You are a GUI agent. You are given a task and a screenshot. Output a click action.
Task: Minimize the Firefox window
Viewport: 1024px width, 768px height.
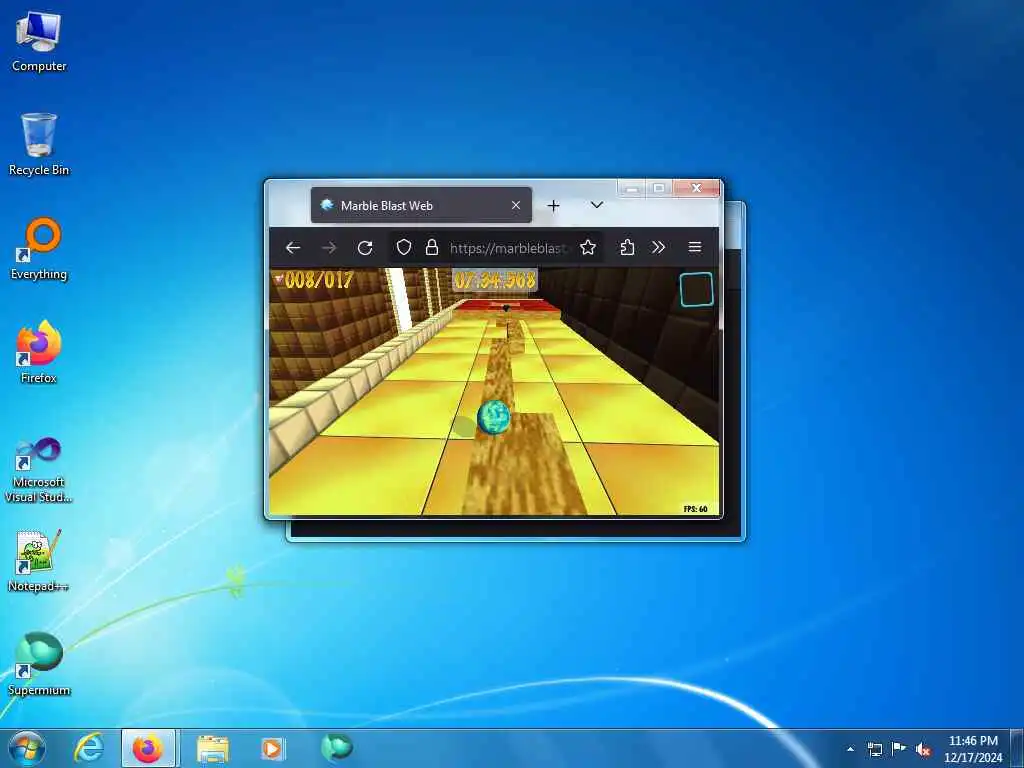pyautogui.click(x=632, y=189)
